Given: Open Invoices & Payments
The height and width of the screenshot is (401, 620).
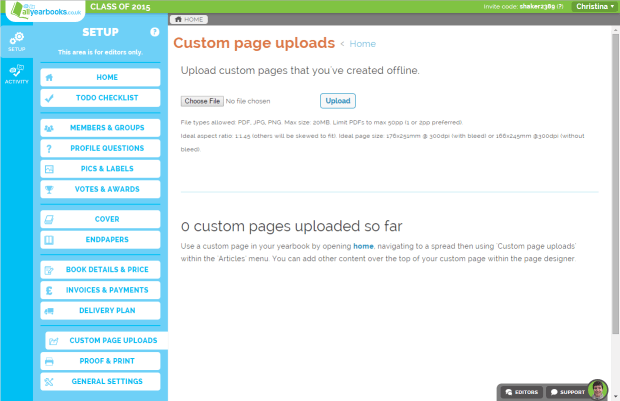Looking at the screenshot, I should tap(100, 291).
